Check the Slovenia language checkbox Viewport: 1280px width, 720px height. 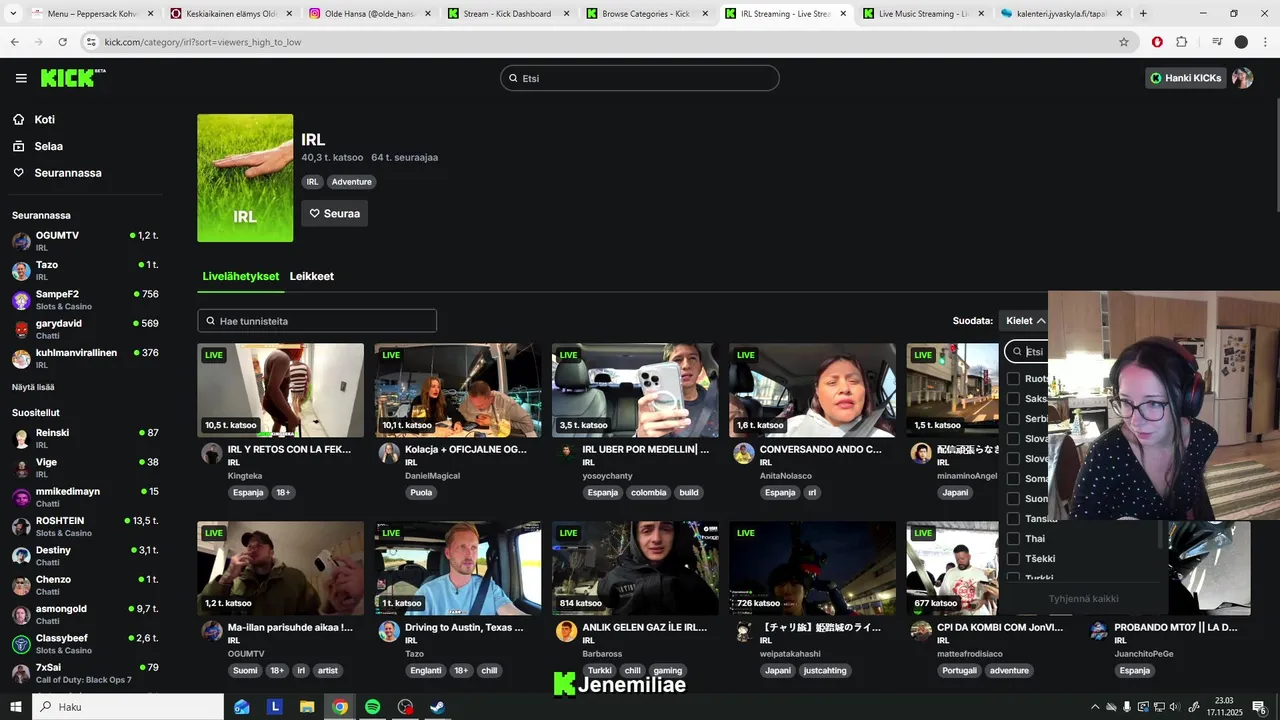pos(1013,459)
